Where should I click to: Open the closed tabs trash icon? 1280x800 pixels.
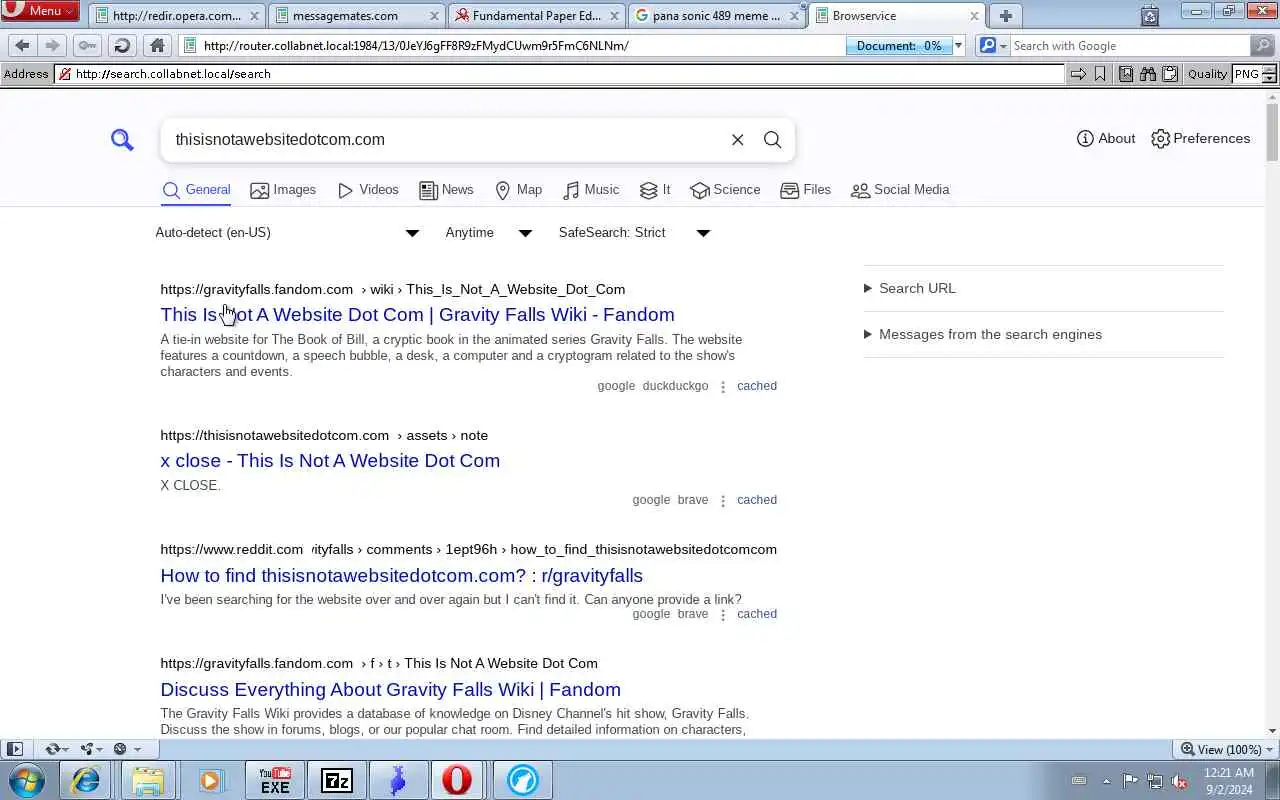click(x=1150, y=15)
